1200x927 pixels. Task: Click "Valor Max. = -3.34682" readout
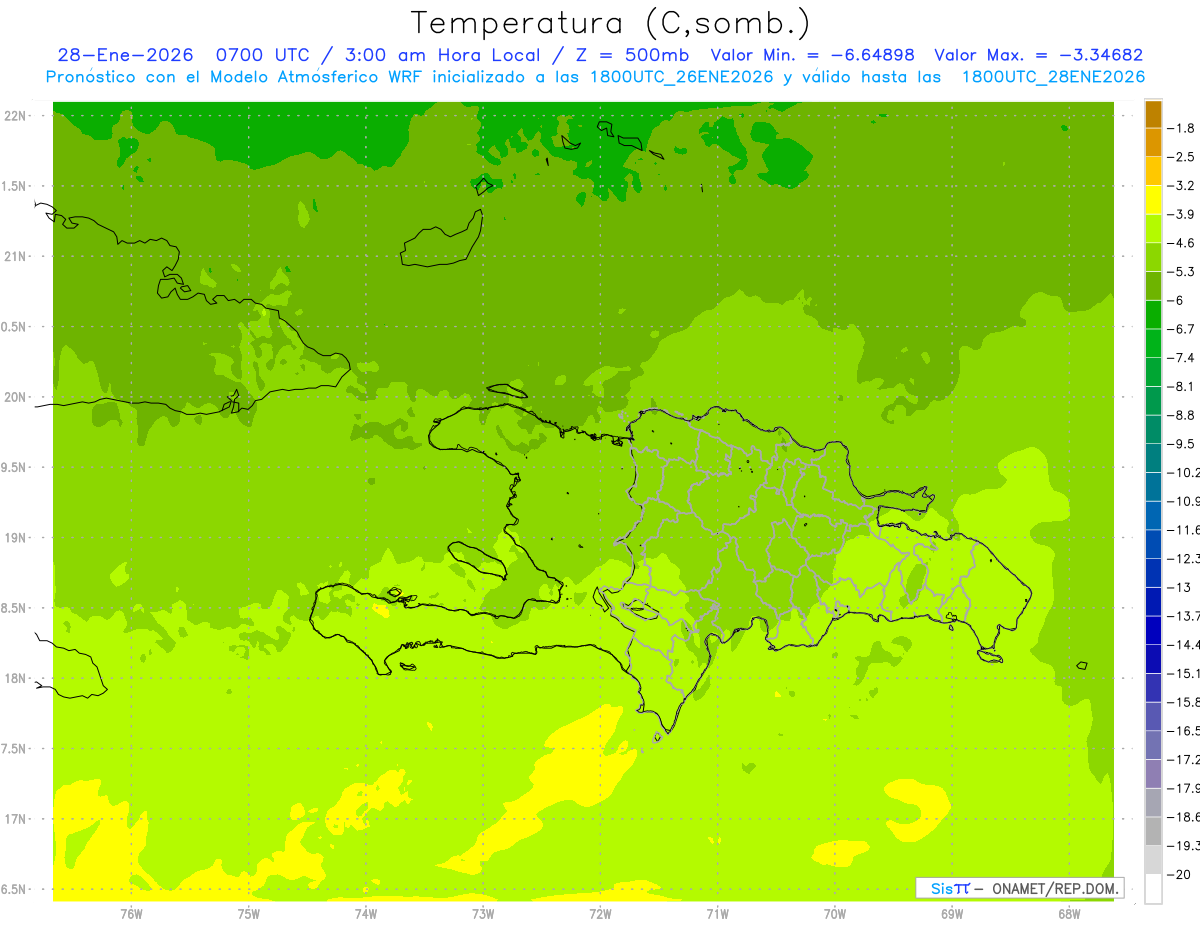pyautogui.click(x=1038, y=56)
